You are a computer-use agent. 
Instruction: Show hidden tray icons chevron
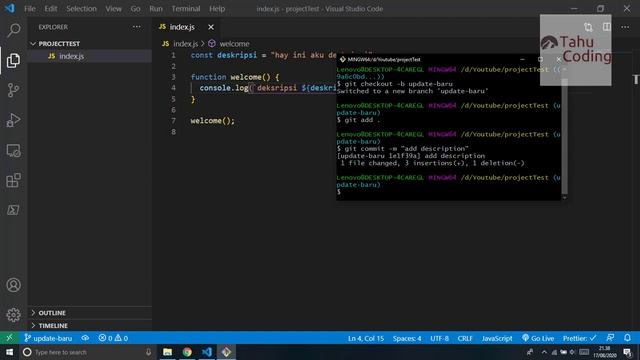(x=544, y=352)
